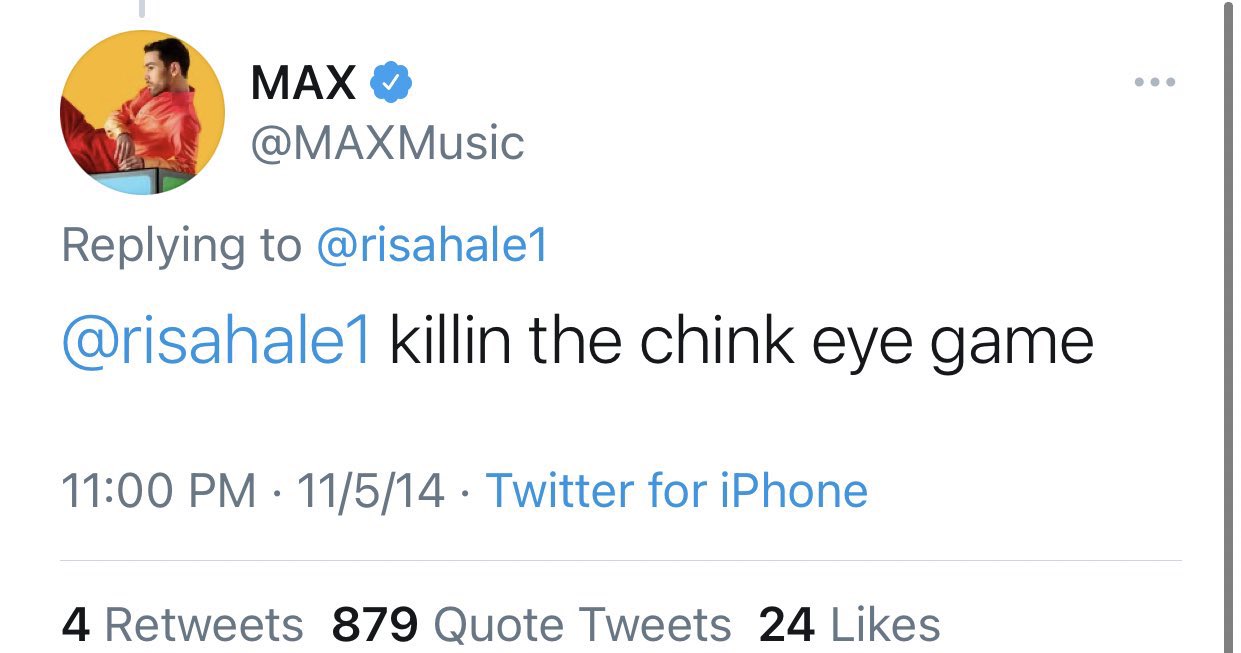Screen dimensions: 1241x653
Task: Click the 11:00 PM timestamp
Action: tap(158, 490)
